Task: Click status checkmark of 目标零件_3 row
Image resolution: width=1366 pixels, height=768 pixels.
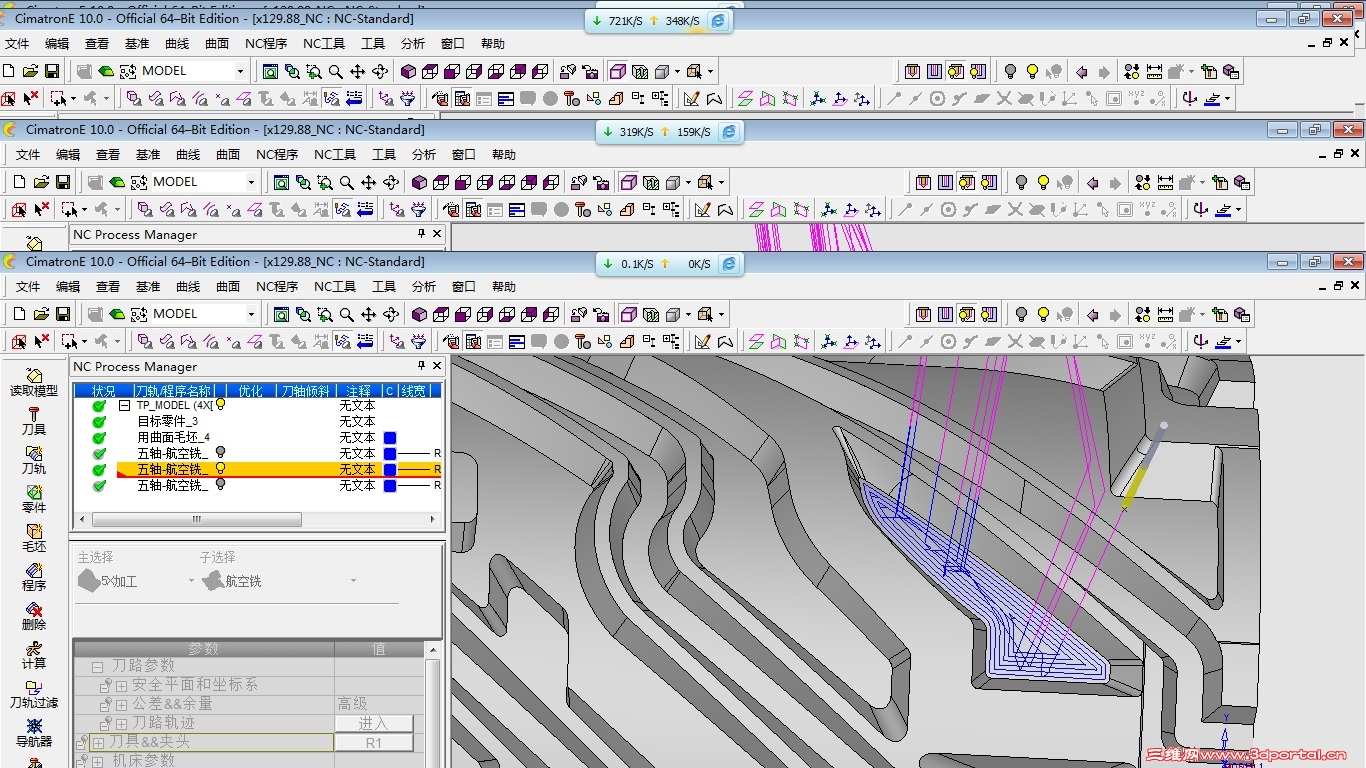Action: (x=99, y=421)
